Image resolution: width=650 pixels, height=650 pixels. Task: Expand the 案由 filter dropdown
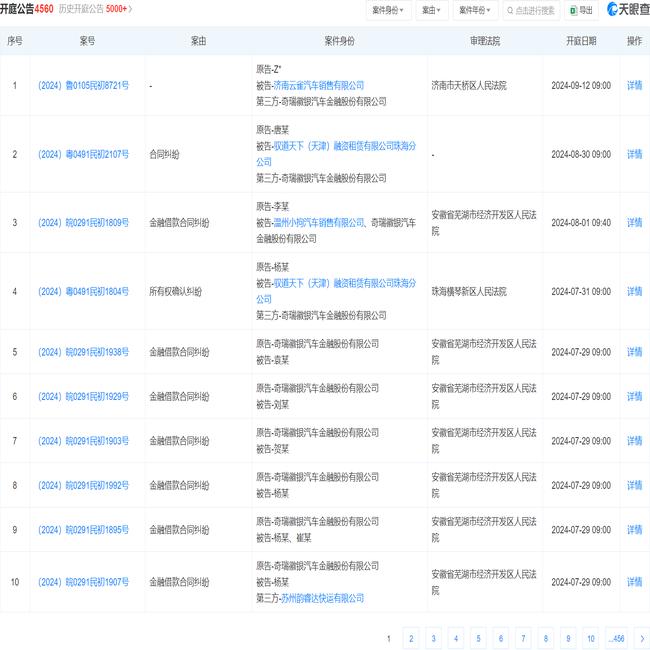pos(432,10)
